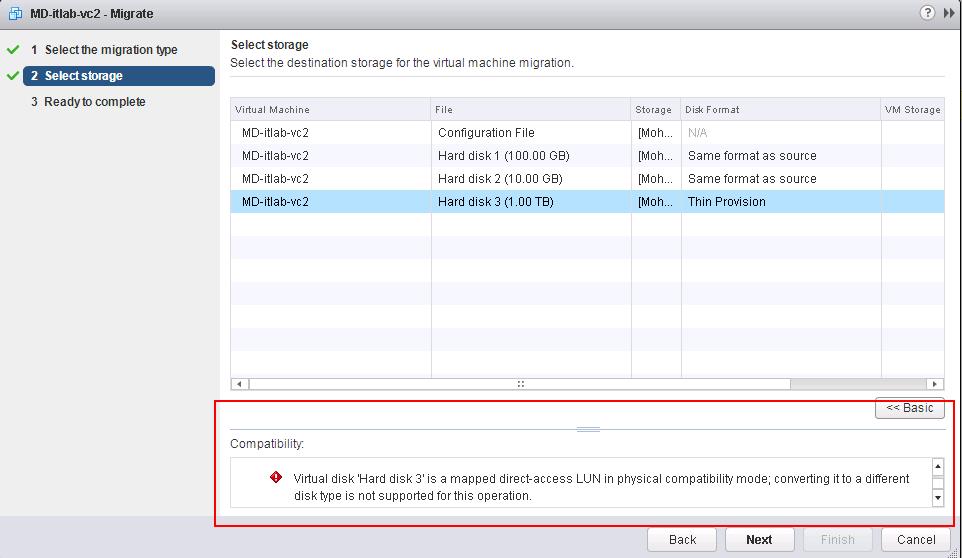This screenshot has height=558, width=962.
Task: Select step 2 Select storage
Action: [119, 76]
